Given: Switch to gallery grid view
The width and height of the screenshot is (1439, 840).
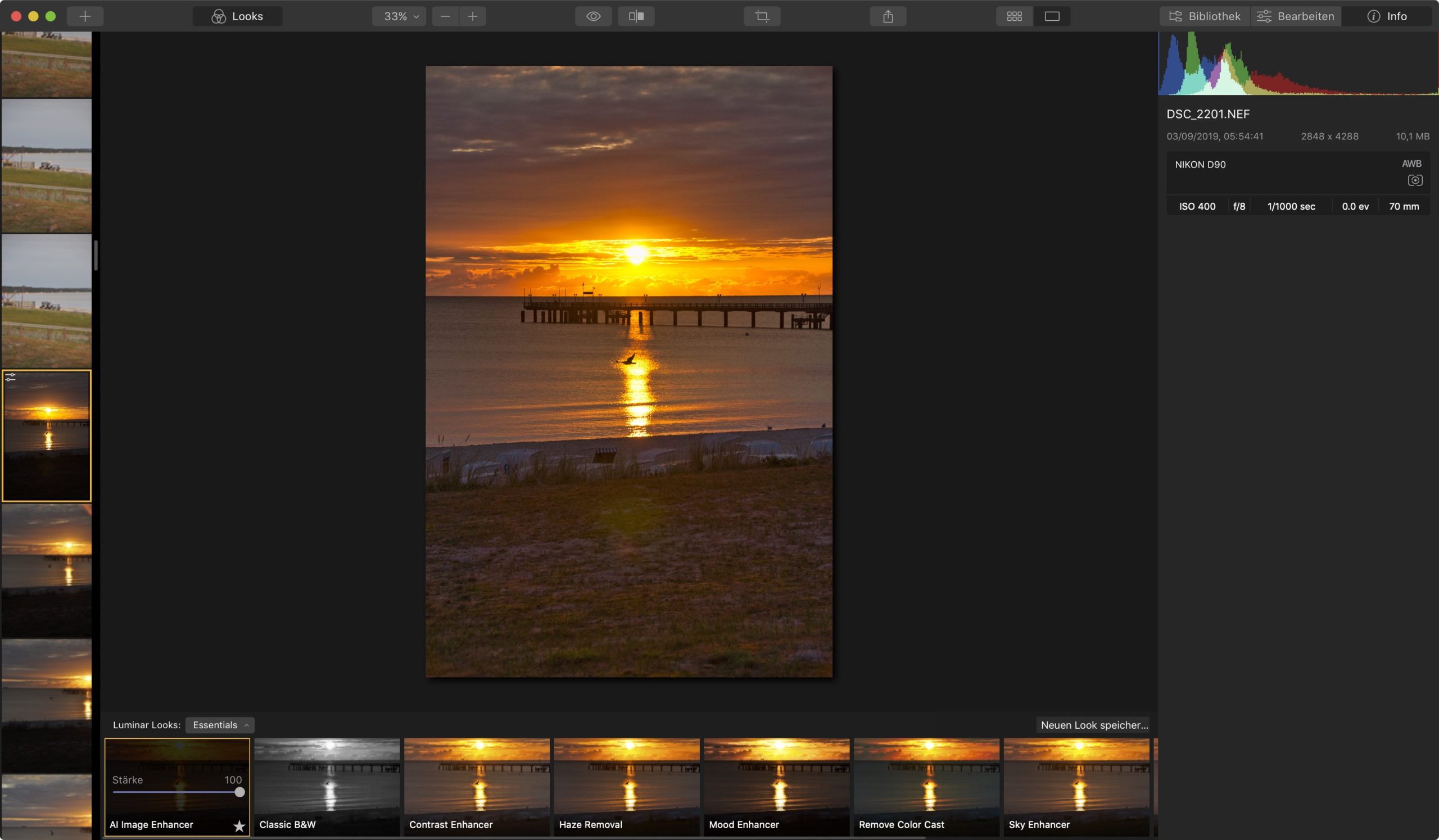Looking at the screenshot, I should [x=1015, y=16].
